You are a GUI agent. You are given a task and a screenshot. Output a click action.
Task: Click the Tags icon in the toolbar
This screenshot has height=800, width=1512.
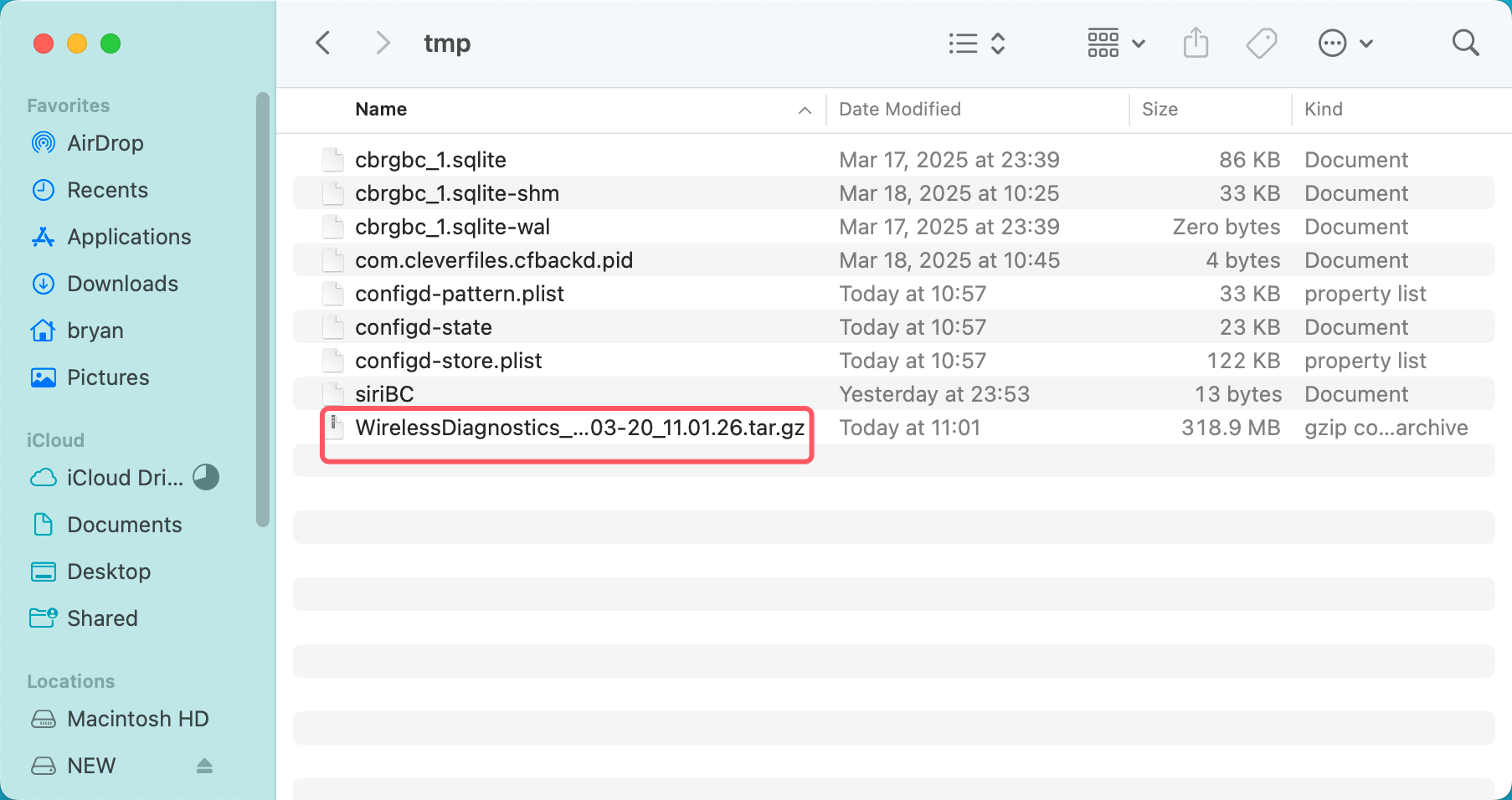(1261, 43)
